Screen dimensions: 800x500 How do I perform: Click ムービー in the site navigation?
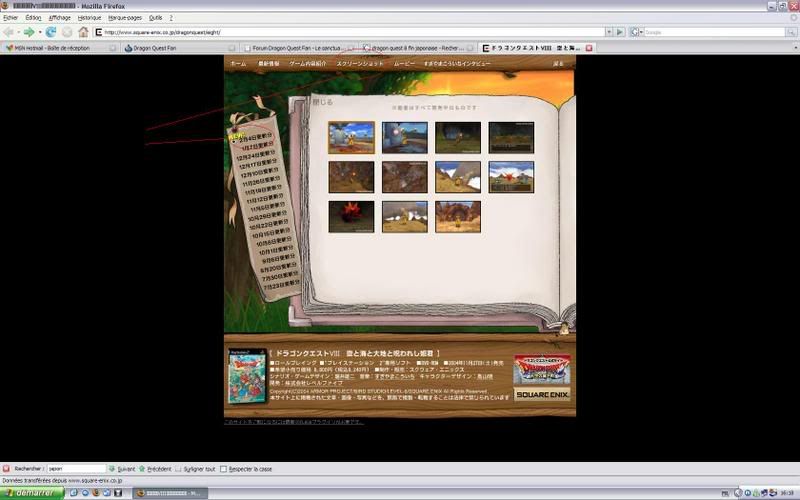(404, 64)
